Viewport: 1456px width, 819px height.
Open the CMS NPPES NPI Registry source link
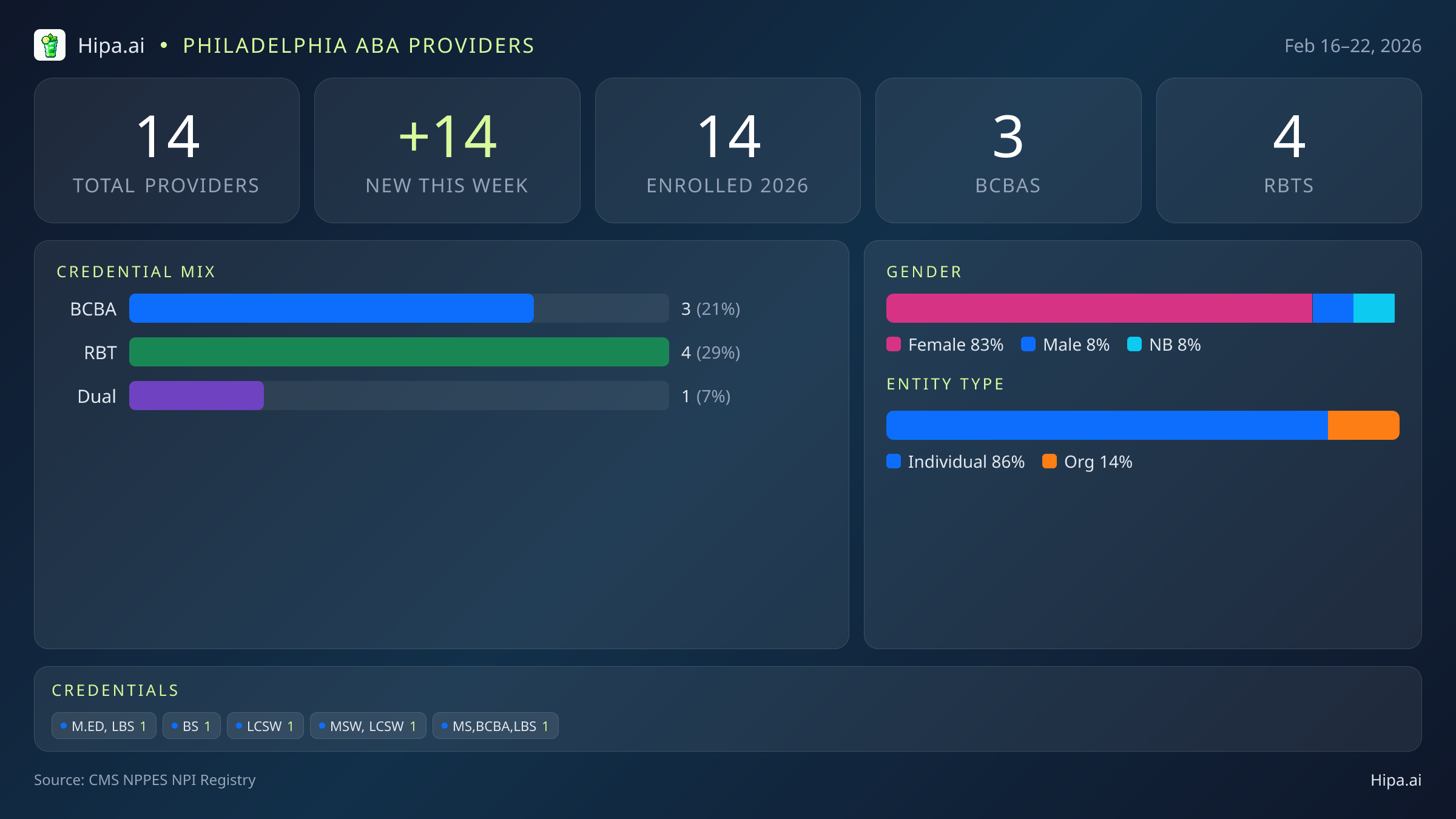coord(145,780)
